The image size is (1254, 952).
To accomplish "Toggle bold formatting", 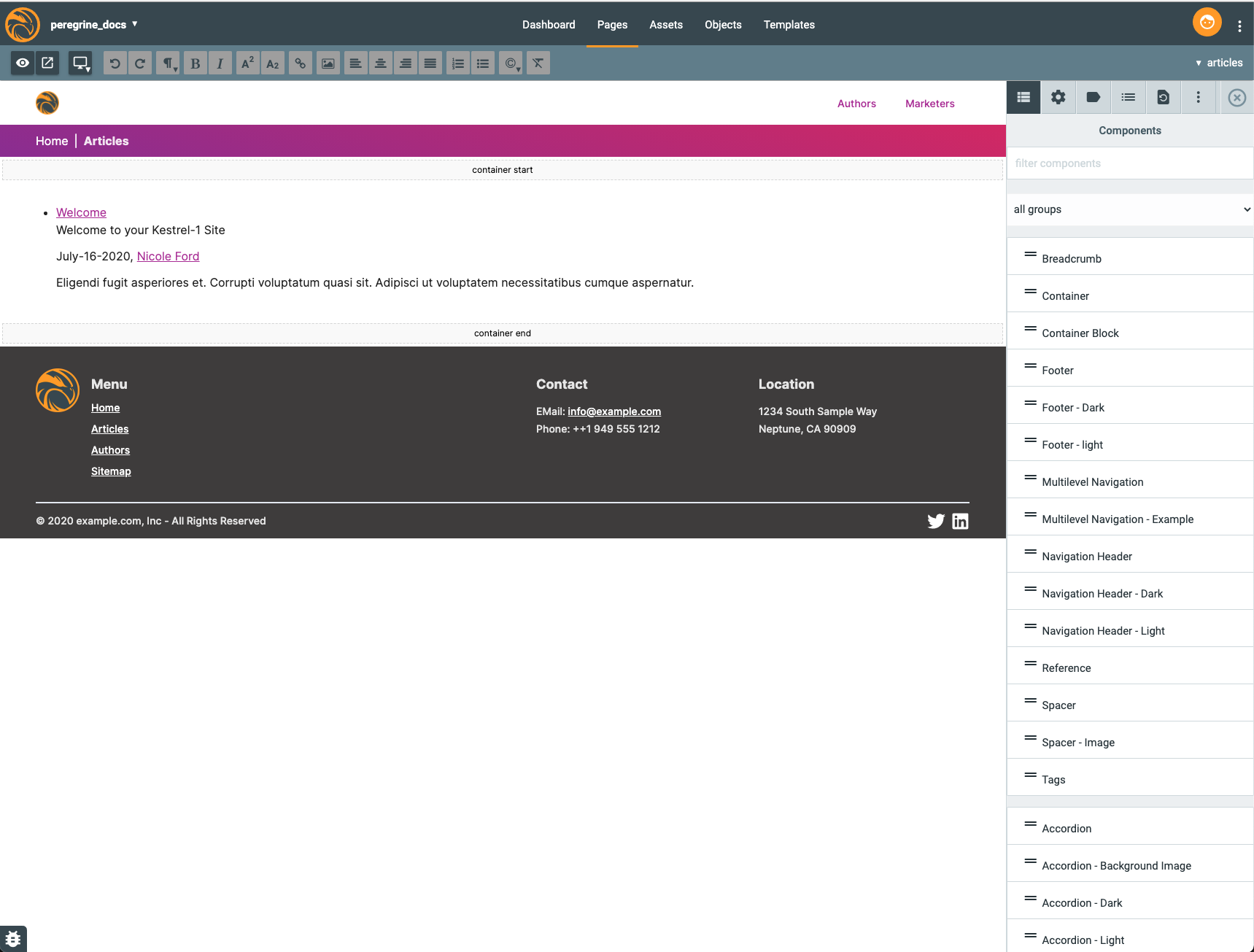I will 195,63.
